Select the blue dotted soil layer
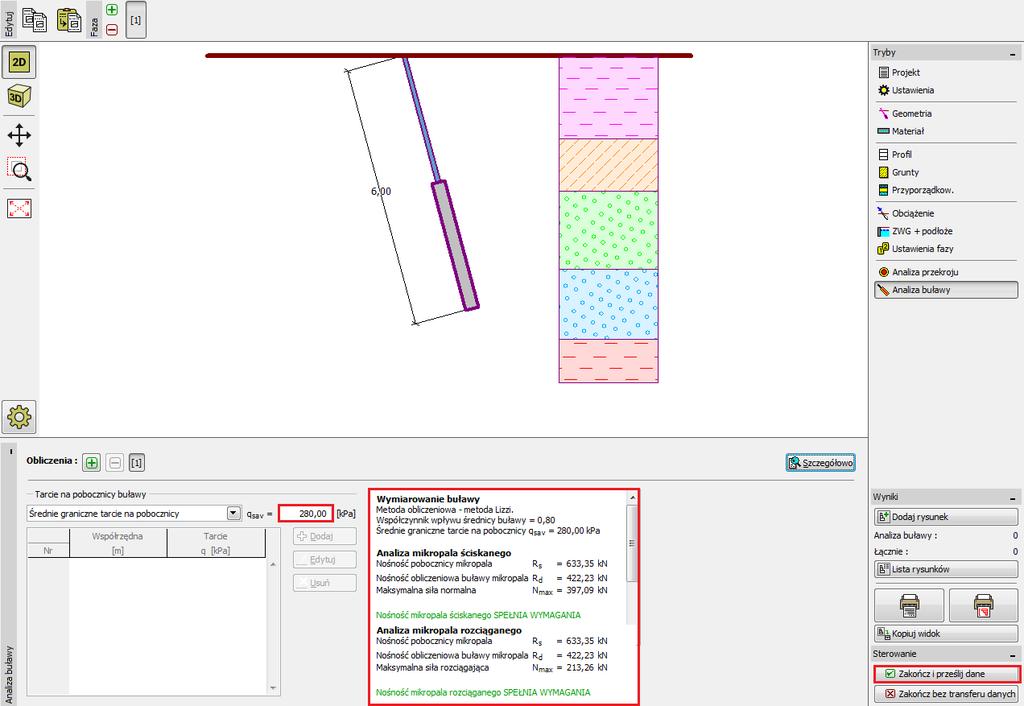Viewport: 1024px width, 706px height. [608, 304]
